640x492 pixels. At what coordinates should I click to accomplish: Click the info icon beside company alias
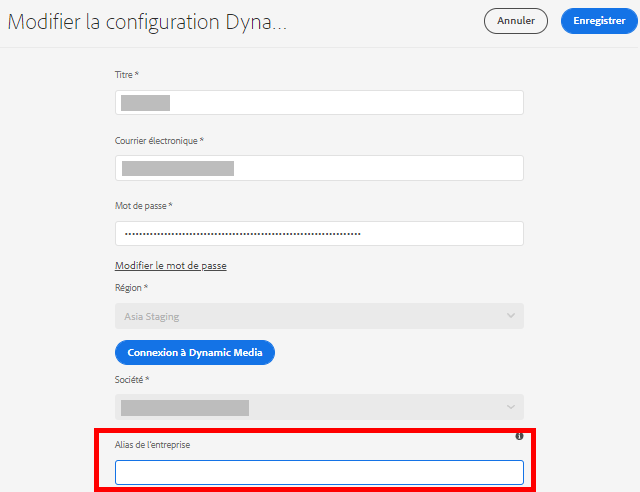[520, 437]
